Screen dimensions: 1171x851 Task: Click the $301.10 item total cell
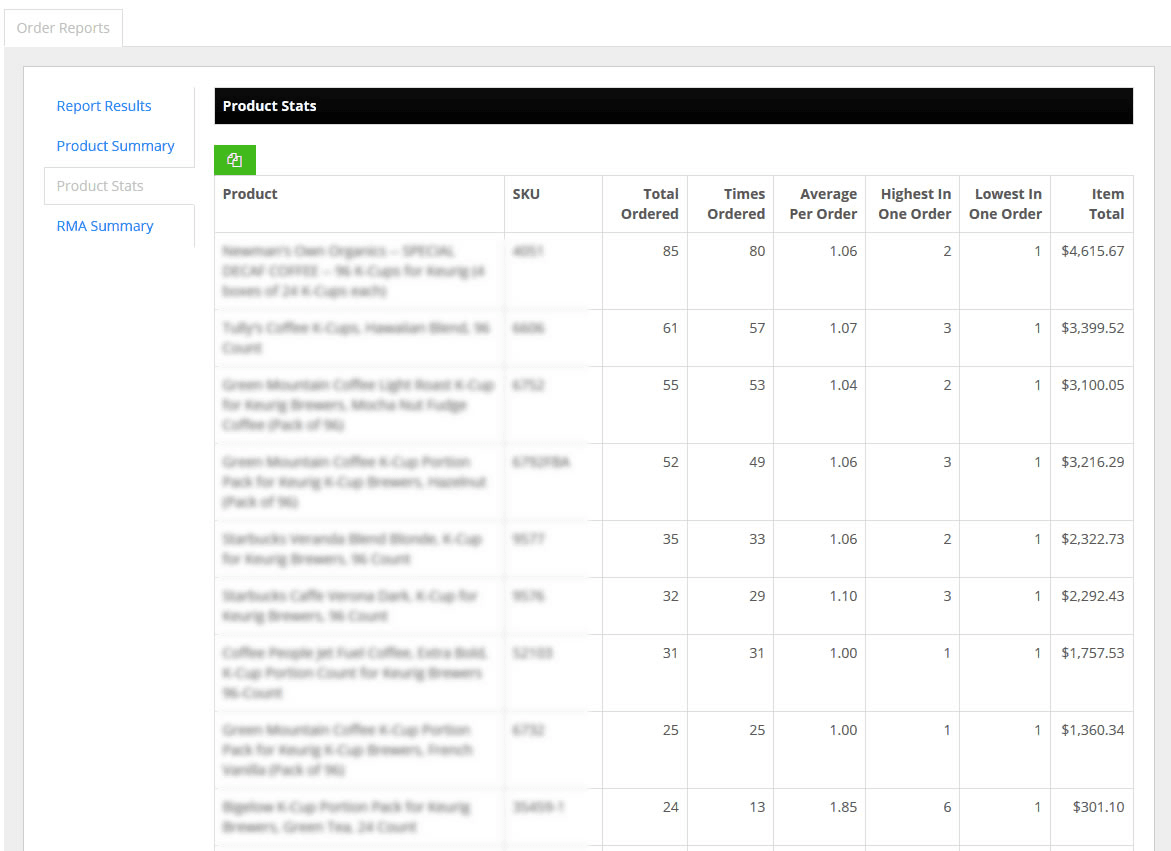pyautogui.click(x=1099, y=807)
